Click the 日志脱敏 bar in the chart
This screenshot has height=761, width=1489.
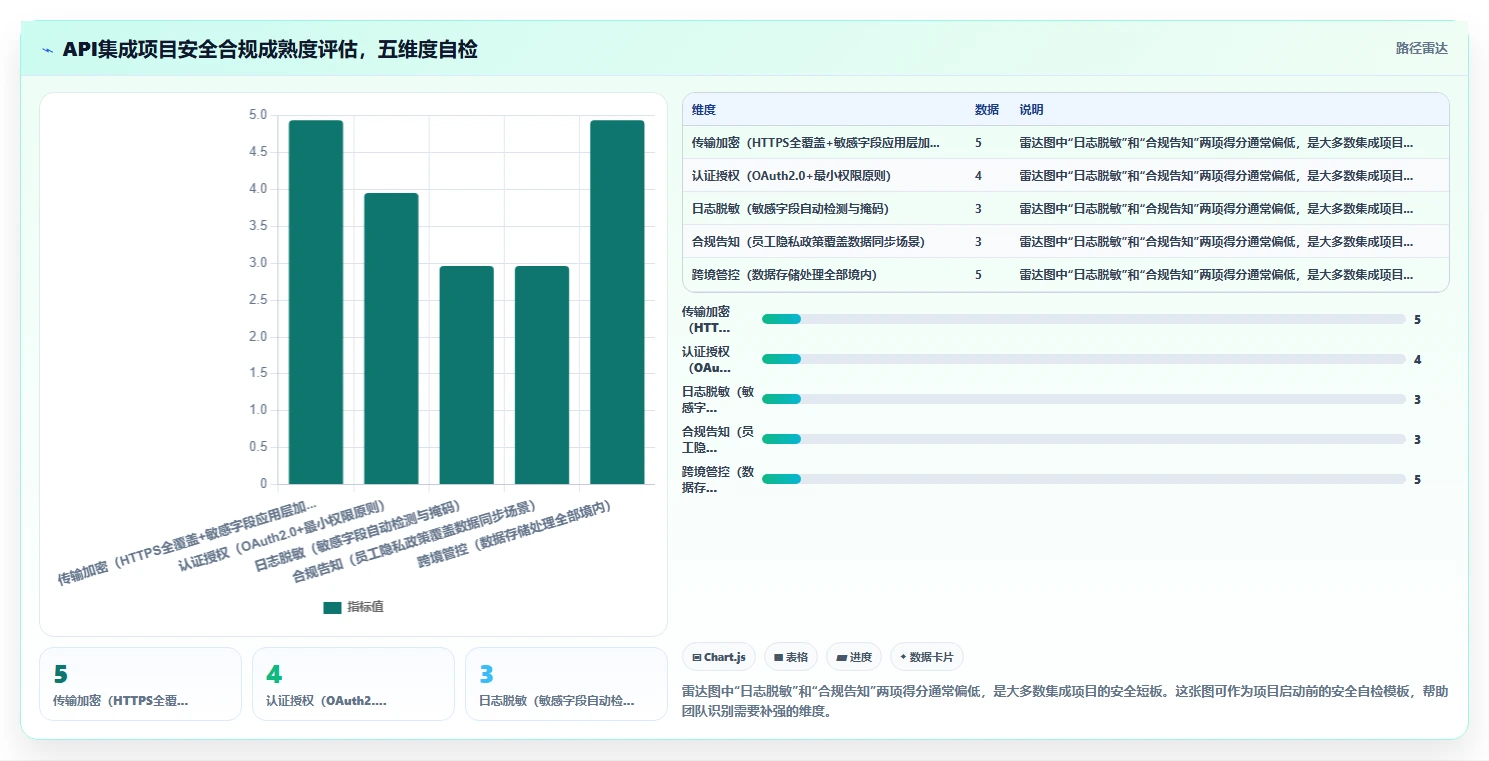(x=467, y=375)
